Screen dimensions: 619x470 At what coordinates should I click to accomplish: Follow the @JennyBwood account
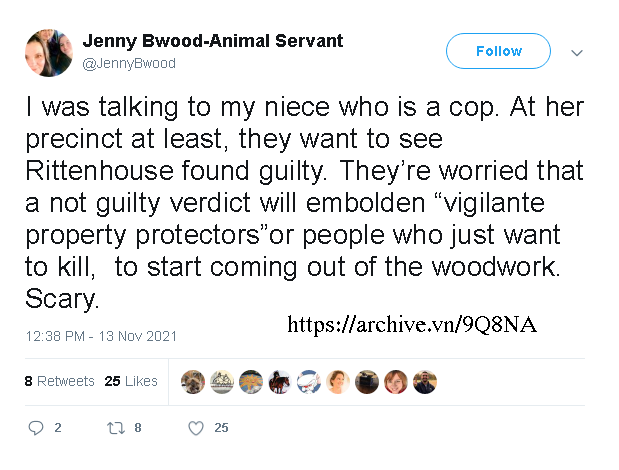coord(498,51)
